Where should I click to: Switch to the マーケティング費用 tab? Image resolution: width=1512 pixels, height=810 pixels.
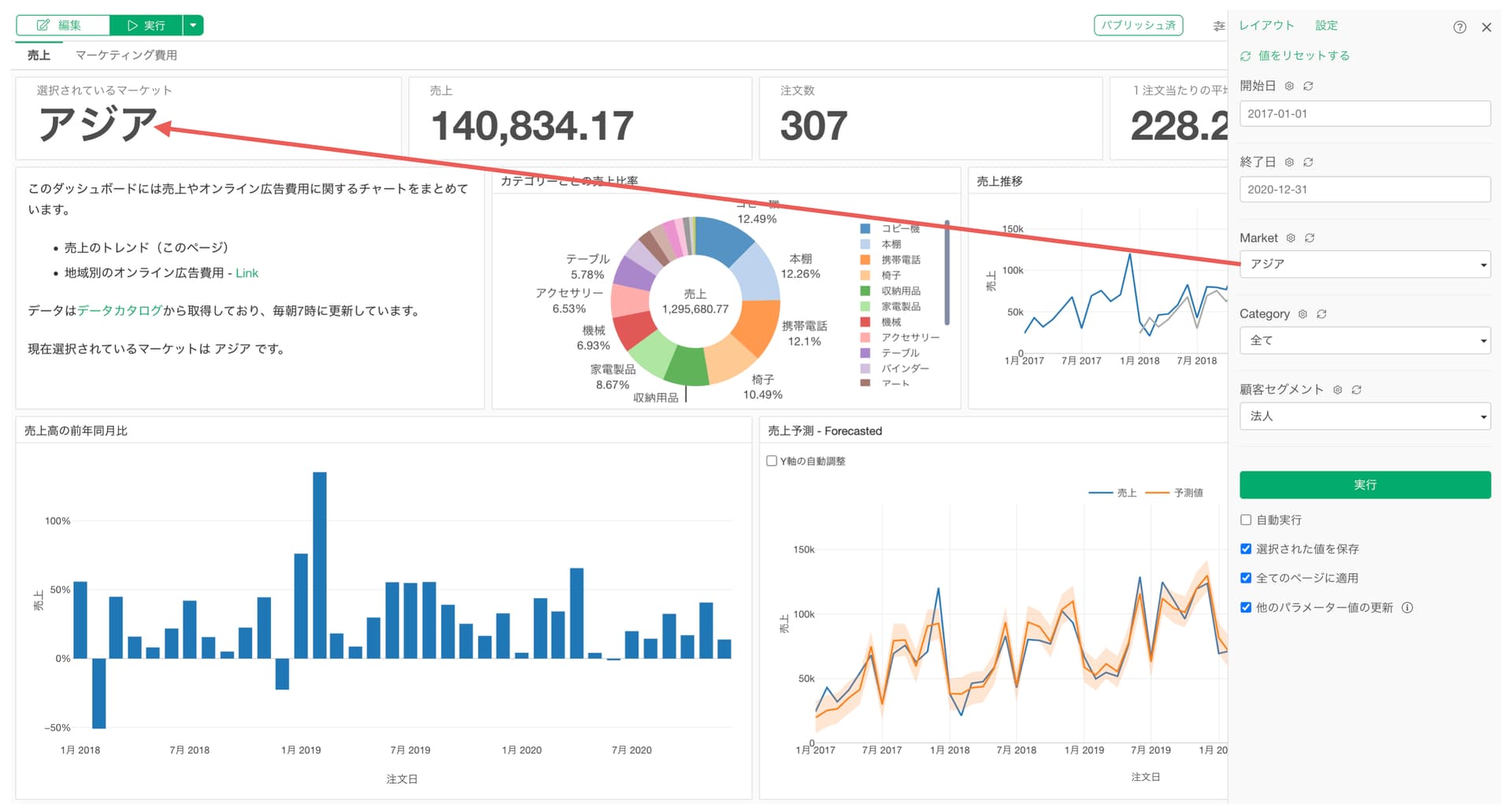click(126, 55)
